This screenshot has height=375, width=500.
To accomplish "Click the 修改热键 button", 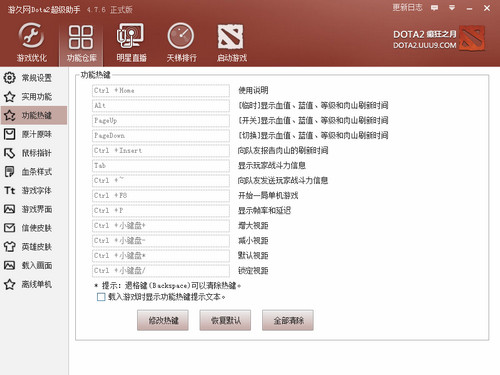I will pos(163,320).
